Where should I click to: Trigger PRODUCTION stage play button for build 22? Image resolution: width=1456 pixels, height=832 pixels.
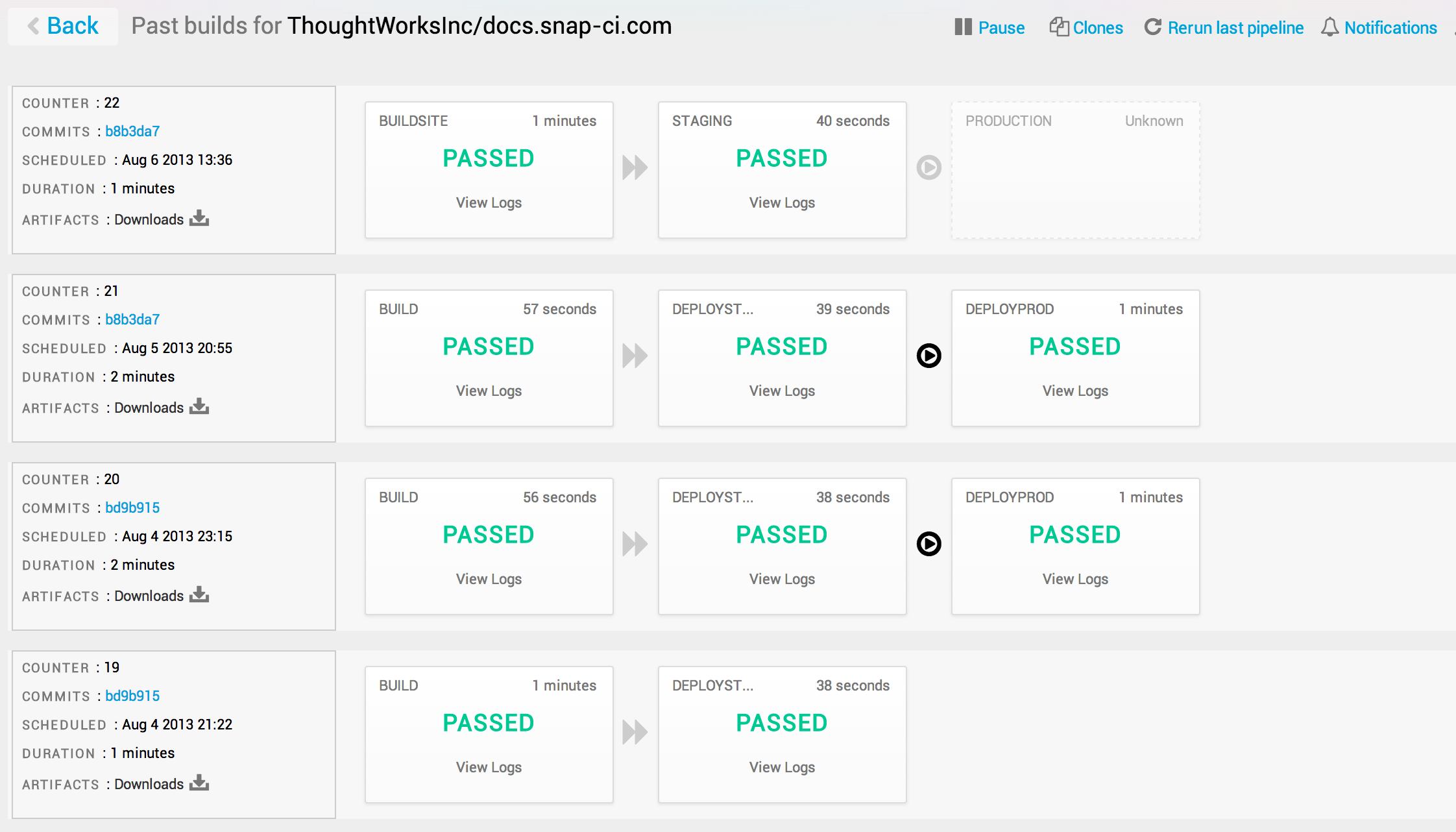pos(928,167)
